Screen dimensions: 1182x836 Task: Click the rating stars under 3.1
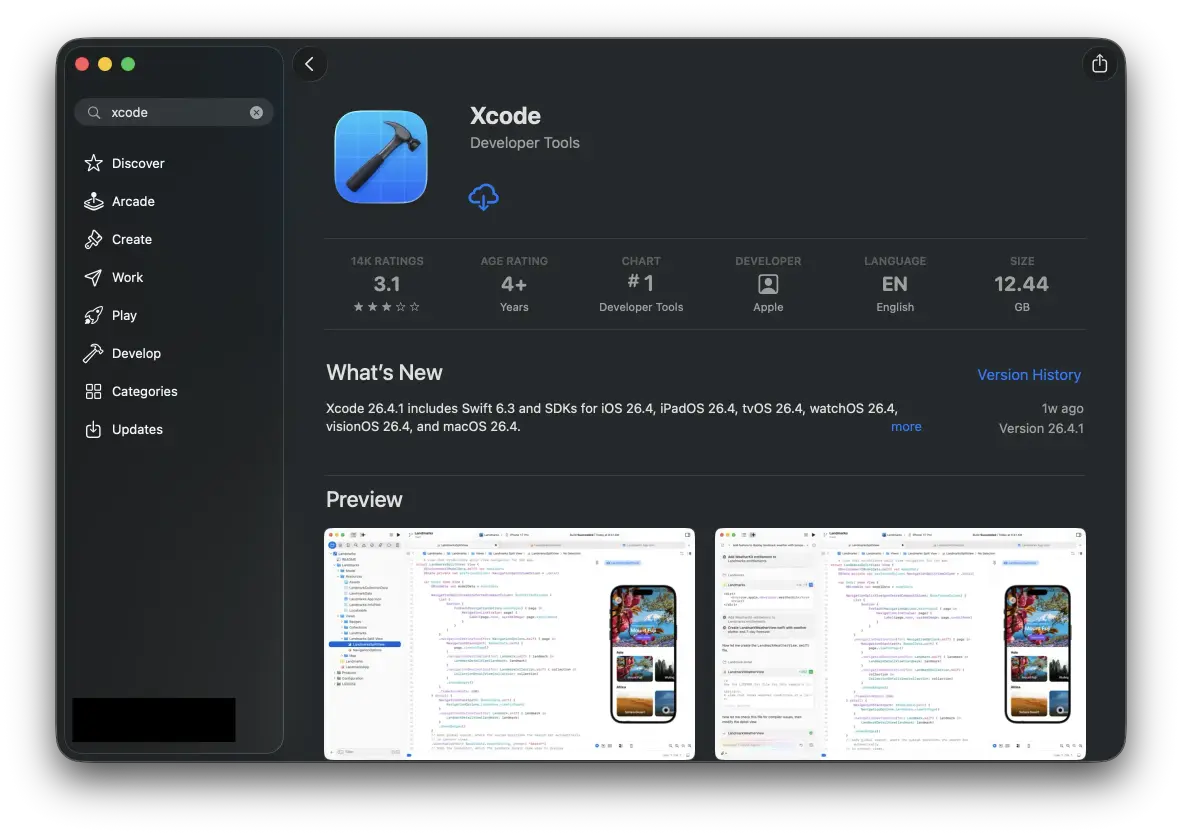pyautogui.click(x=387, y=307)
